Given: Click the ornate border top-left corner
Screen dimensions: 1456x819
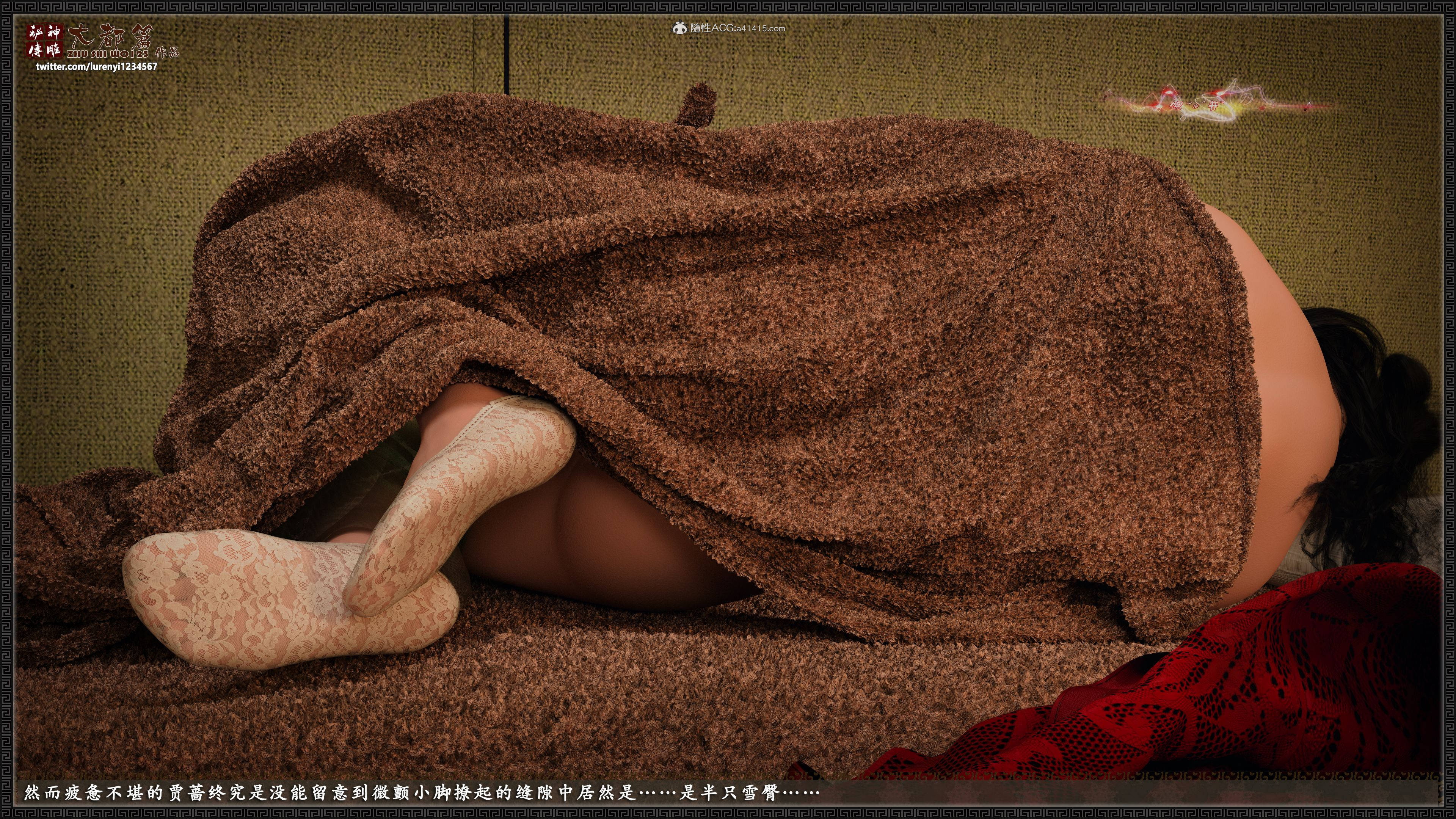Looking at the screenshot, I should [x=7, y=7].
